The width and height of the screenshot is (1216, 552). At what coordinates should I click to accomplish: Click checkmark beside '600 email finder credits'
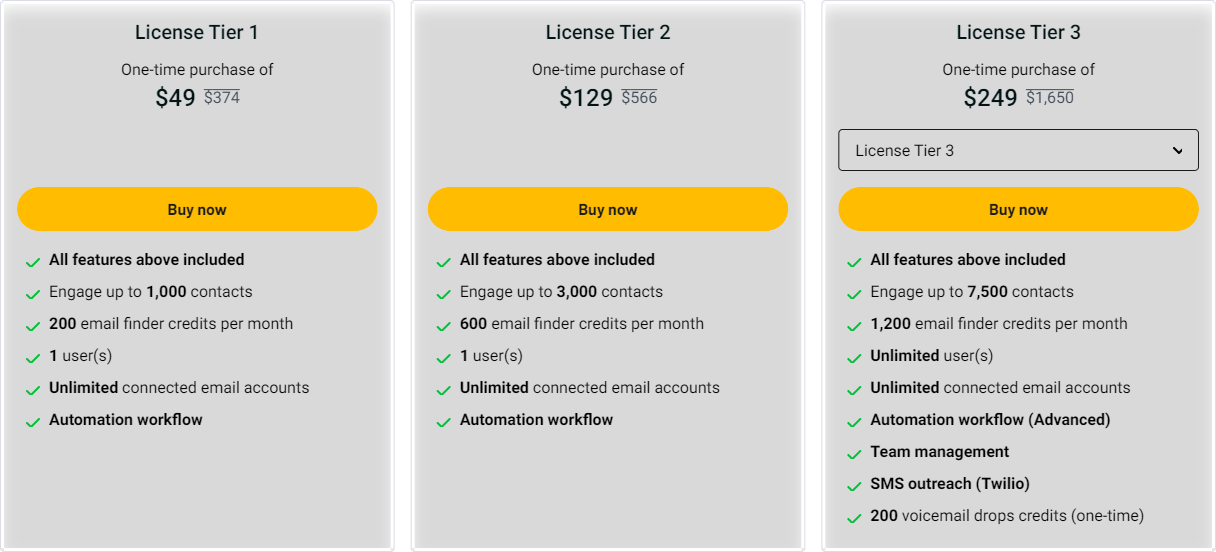pos(443,326)
